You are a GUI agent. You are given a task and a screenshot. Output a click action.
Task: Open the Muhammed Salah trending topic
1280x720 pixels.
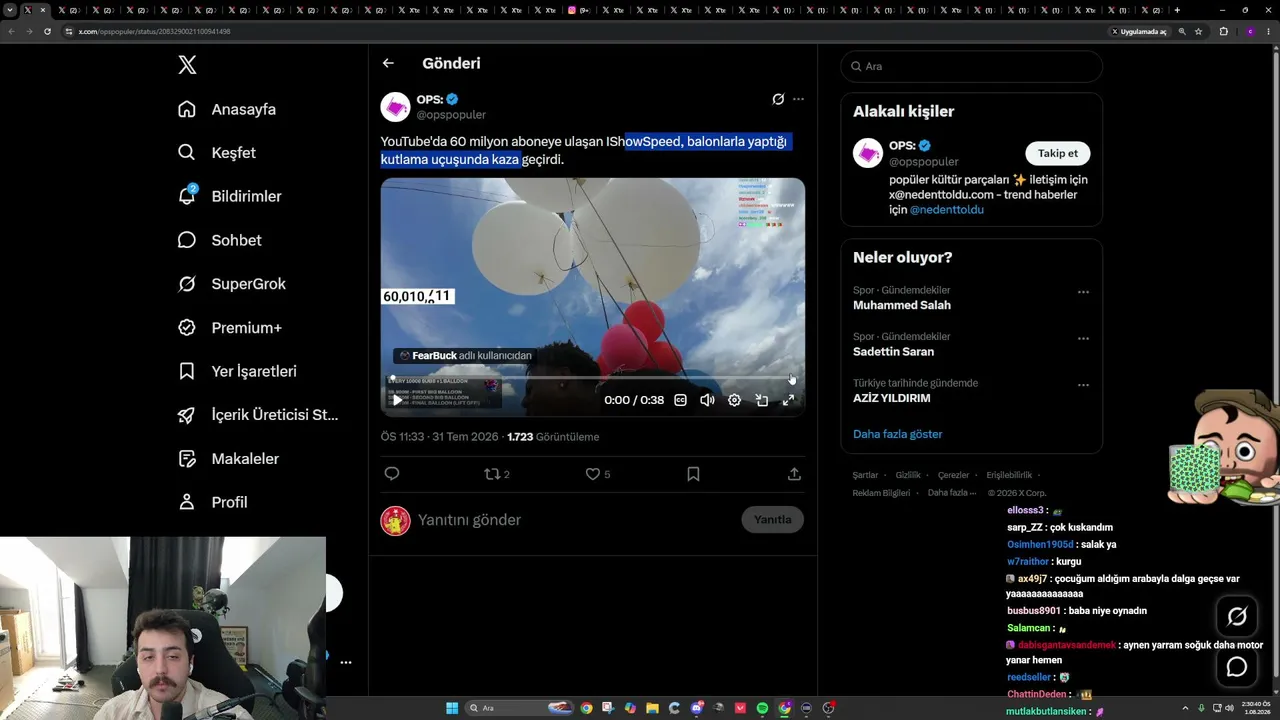click(x=902, y=305)
